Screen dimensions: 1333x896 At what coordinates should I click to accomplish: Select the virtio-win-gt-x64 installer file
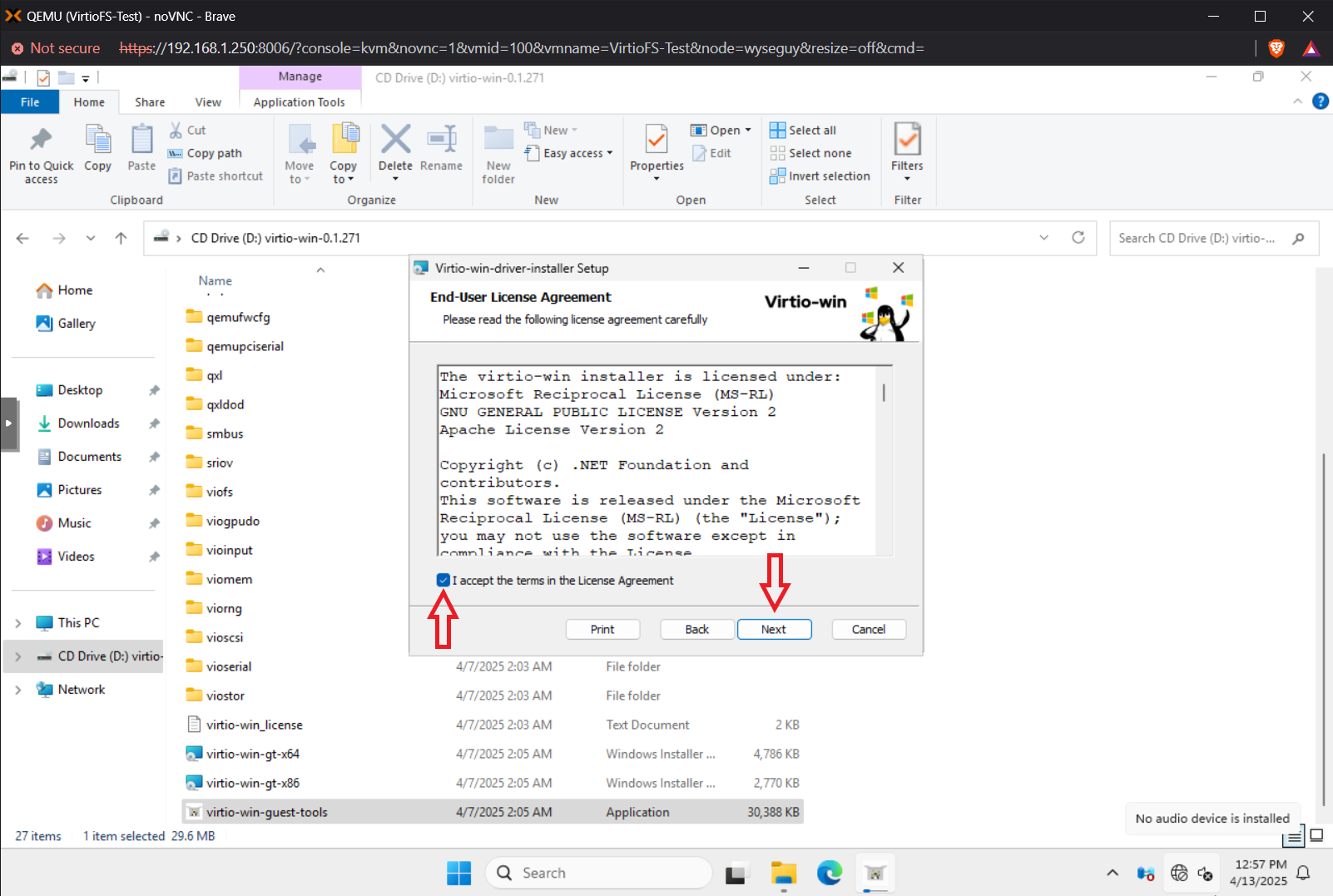pos(253,755)
